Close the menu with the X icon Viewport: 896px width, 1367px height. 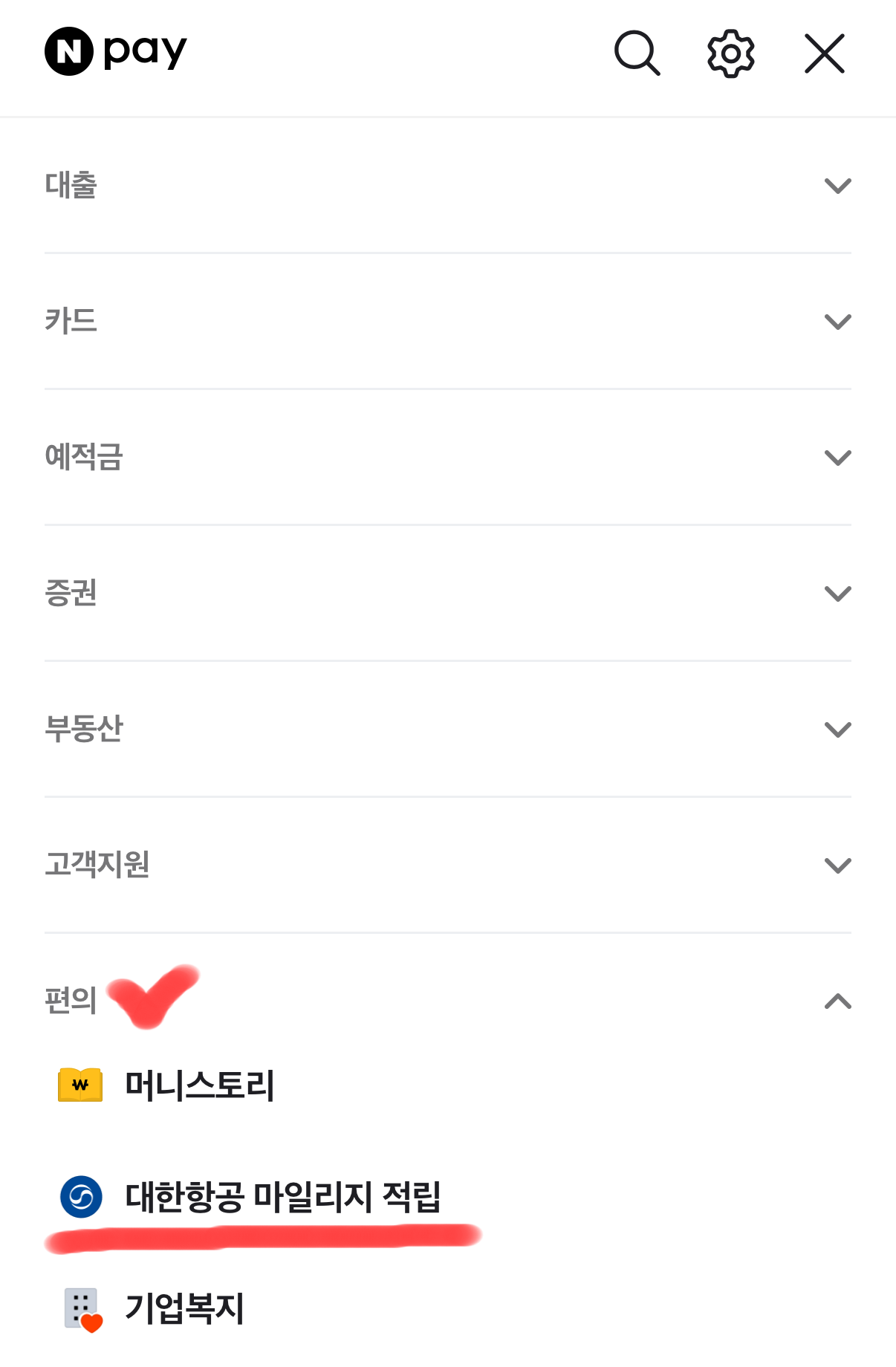coord(825,53)
